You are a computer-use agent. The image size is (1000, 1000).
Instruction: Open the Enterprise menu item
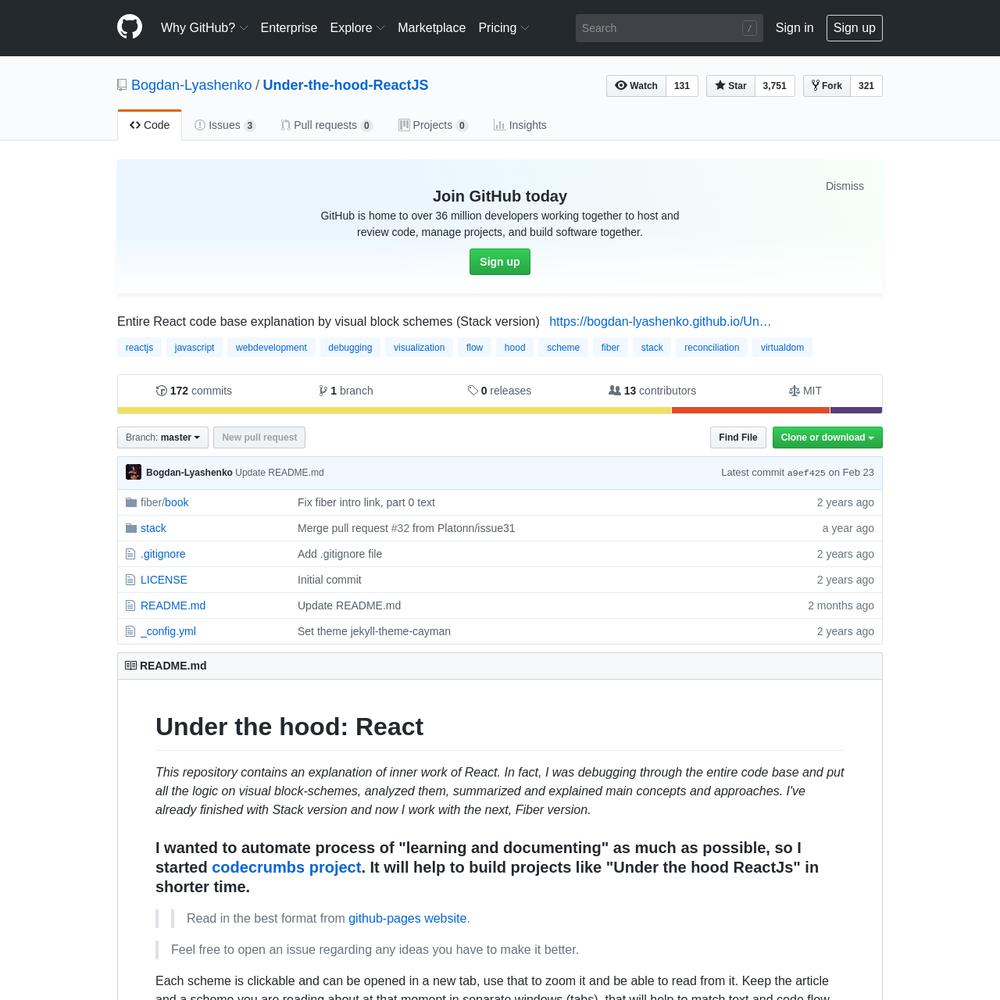click(x=288, y=27)
